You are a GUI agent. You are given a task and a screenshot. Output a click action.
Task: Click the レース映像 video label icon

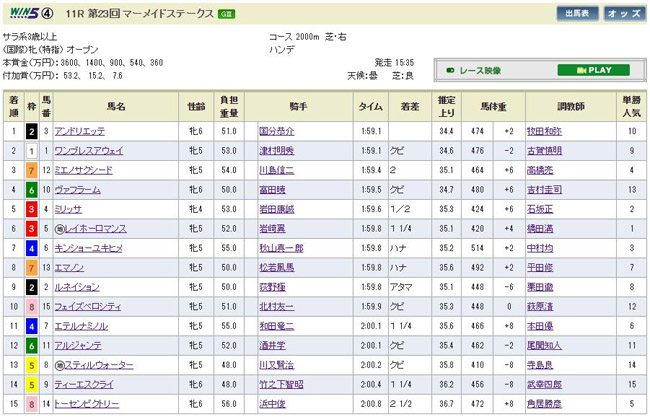click(x=478, y=71)
